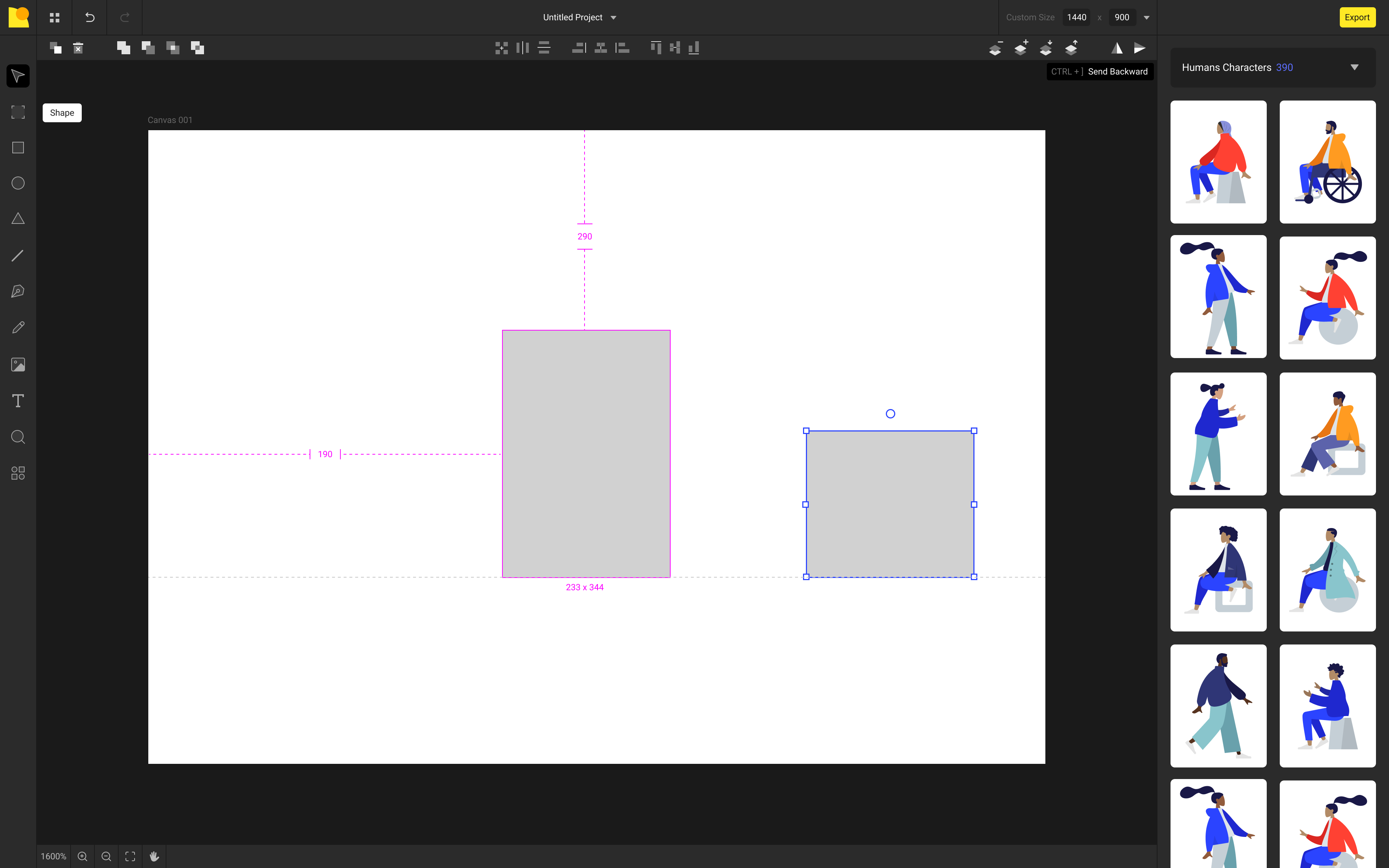This screenshot has height=868, width=1389.
Task: Pick the wheelchair character thumbnail
Action: coord(1327,162)
